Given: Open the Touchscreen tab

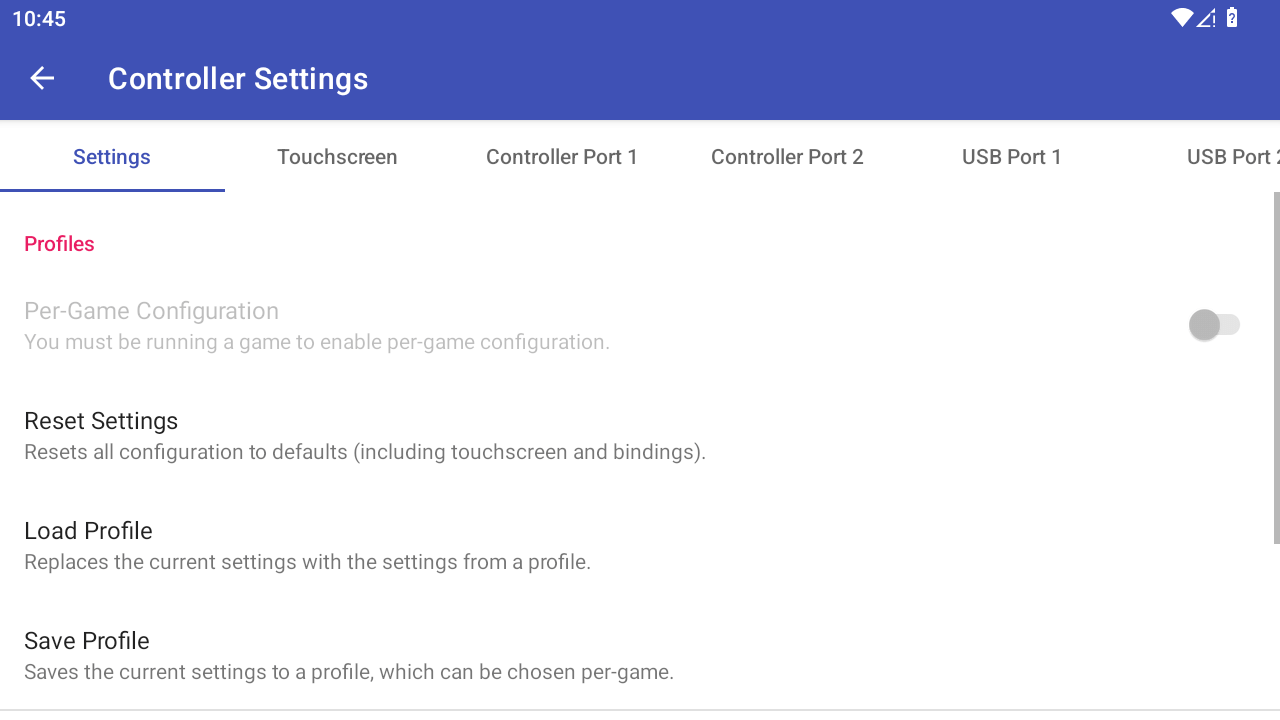Looking at the screenshot, I should (337, 157).
